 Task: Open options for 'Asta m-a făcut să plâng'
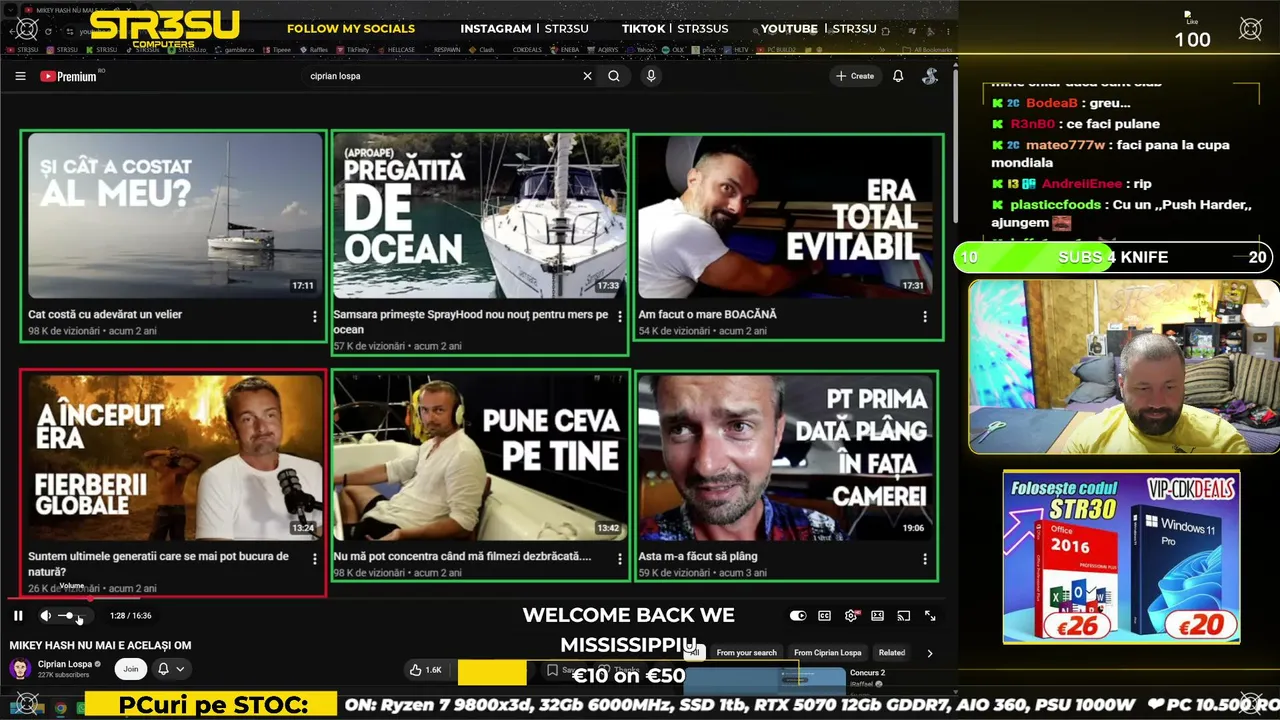click(925, 559)
